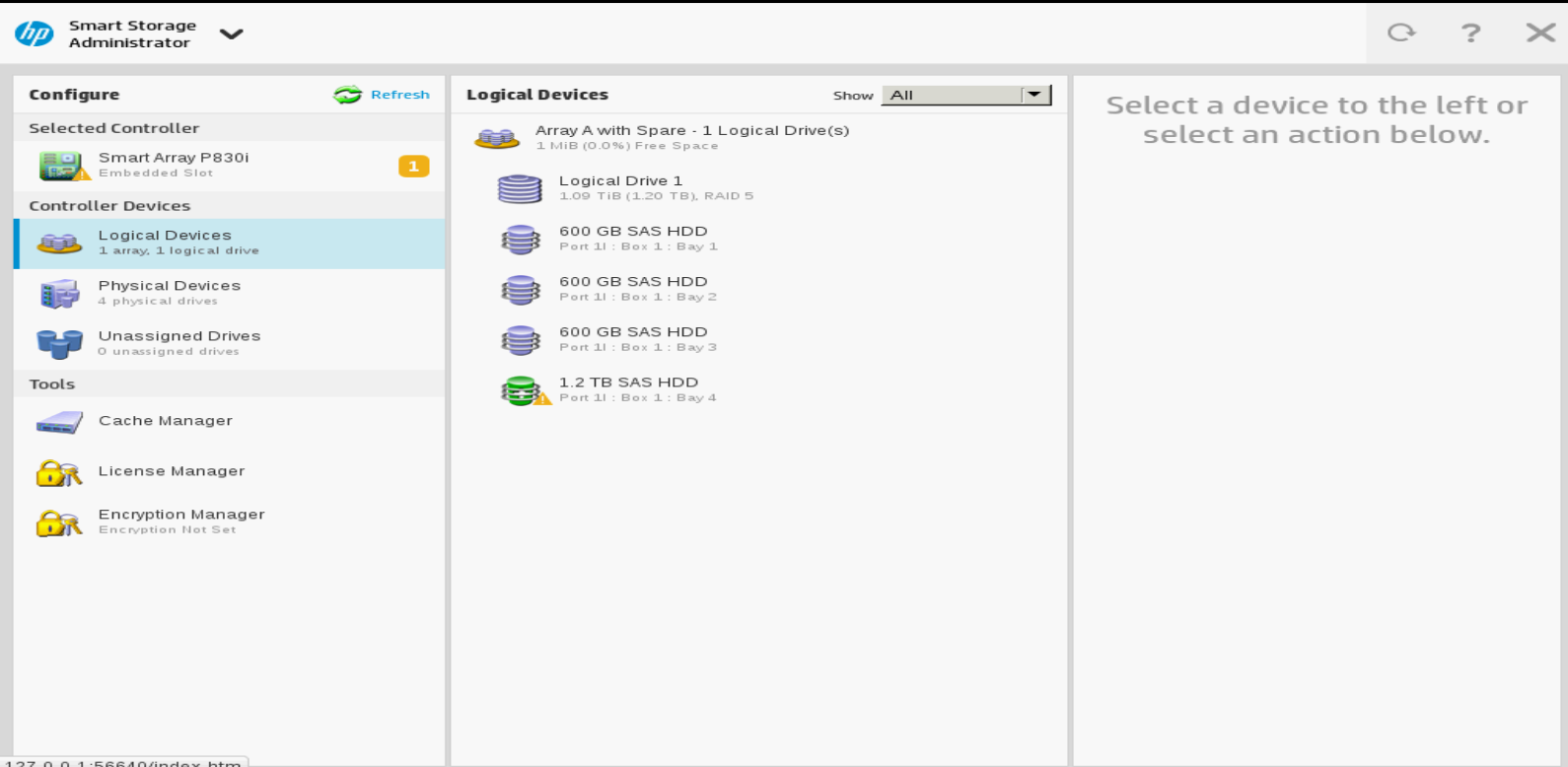1568x767 pixels.
Task: Open the License Manager tool
Action: coord(230,472)
